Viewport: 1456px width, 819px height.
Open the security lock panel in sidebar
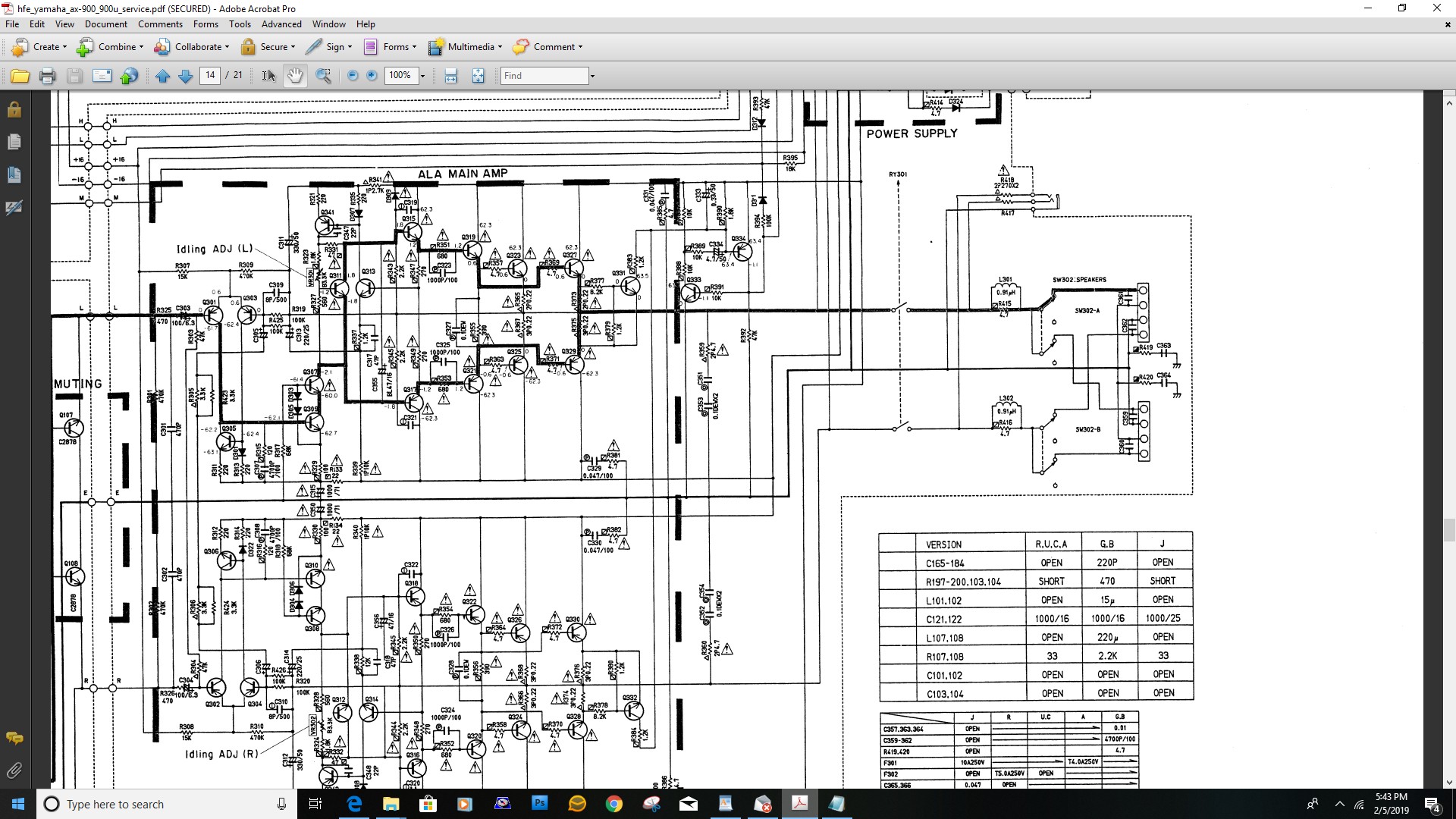[14, 110]
